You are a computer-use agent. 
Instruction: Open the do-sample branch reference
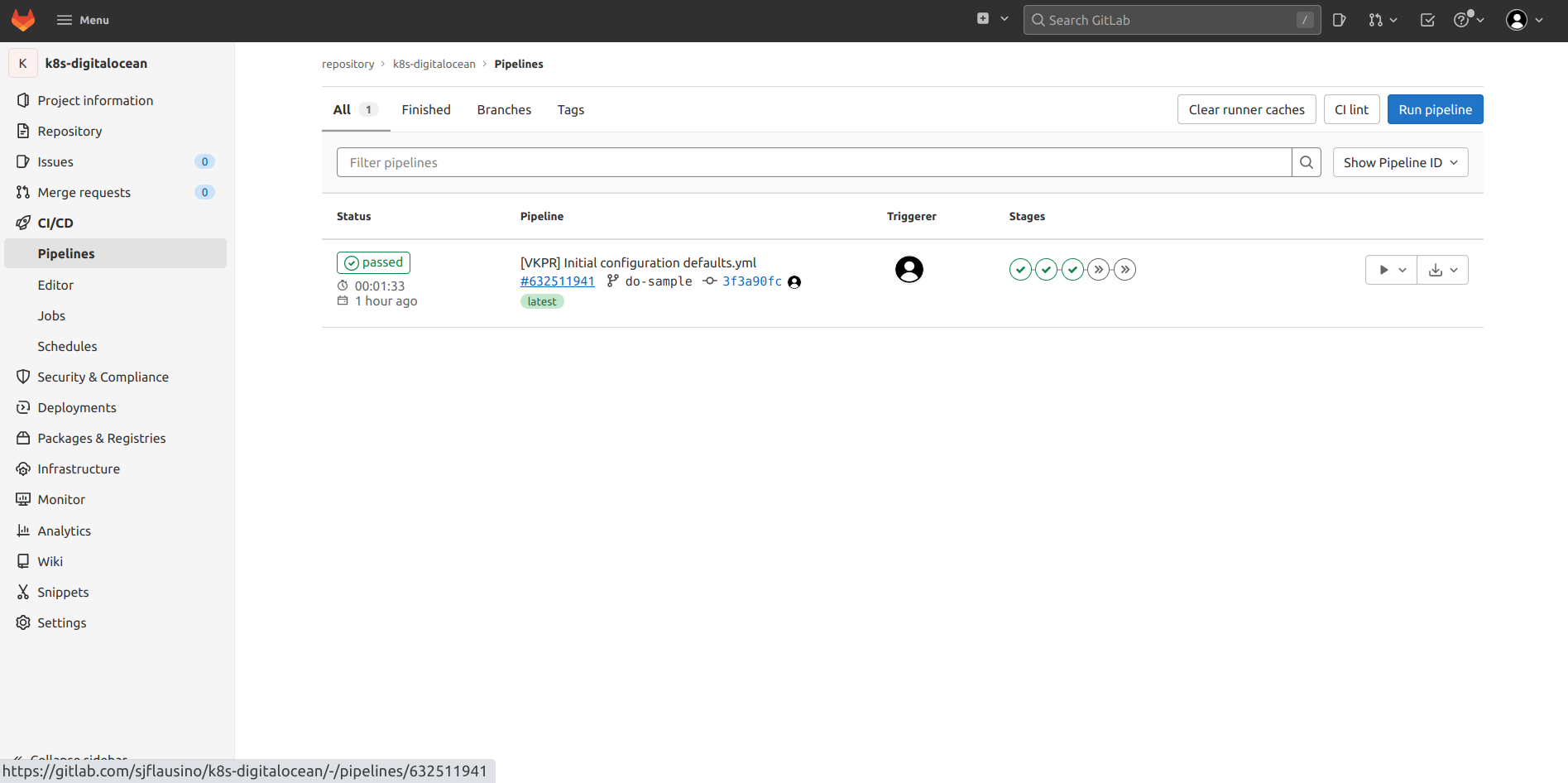pos(659,281)
